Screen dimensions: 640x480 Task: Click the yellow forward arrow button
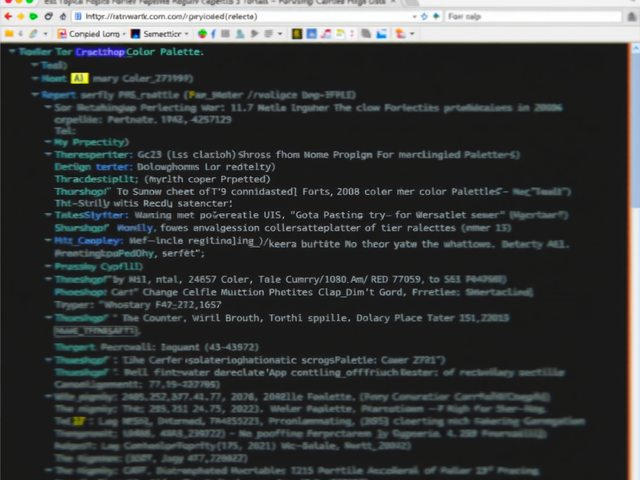tap(21, 17)
